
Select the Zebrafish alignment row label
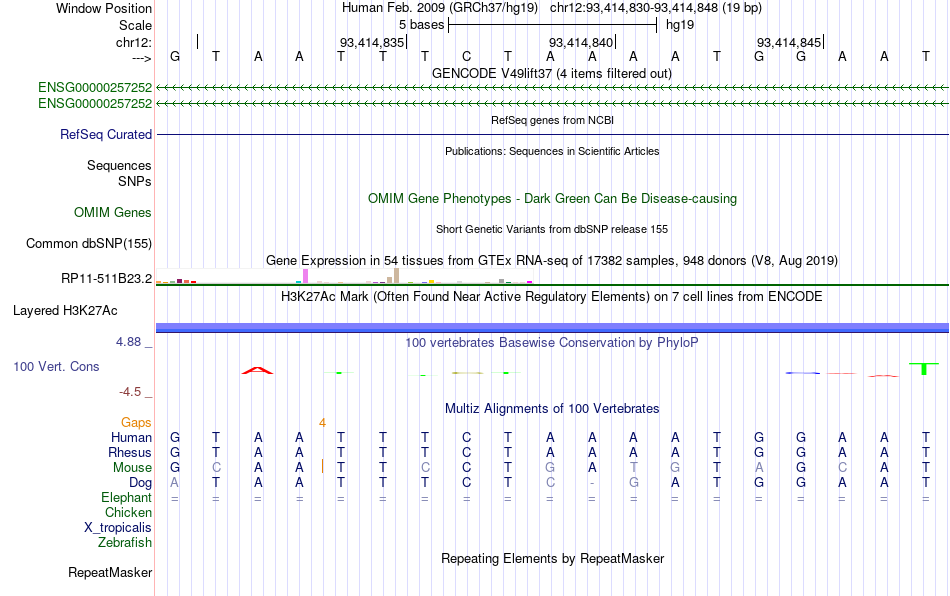tap(125, 543)
